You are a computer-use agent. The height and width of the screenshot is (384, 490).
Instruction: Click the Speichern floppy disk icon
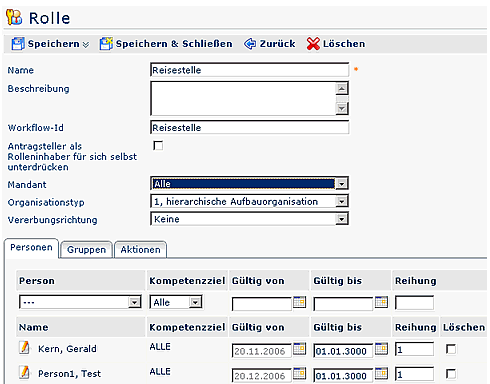point(18,44)
